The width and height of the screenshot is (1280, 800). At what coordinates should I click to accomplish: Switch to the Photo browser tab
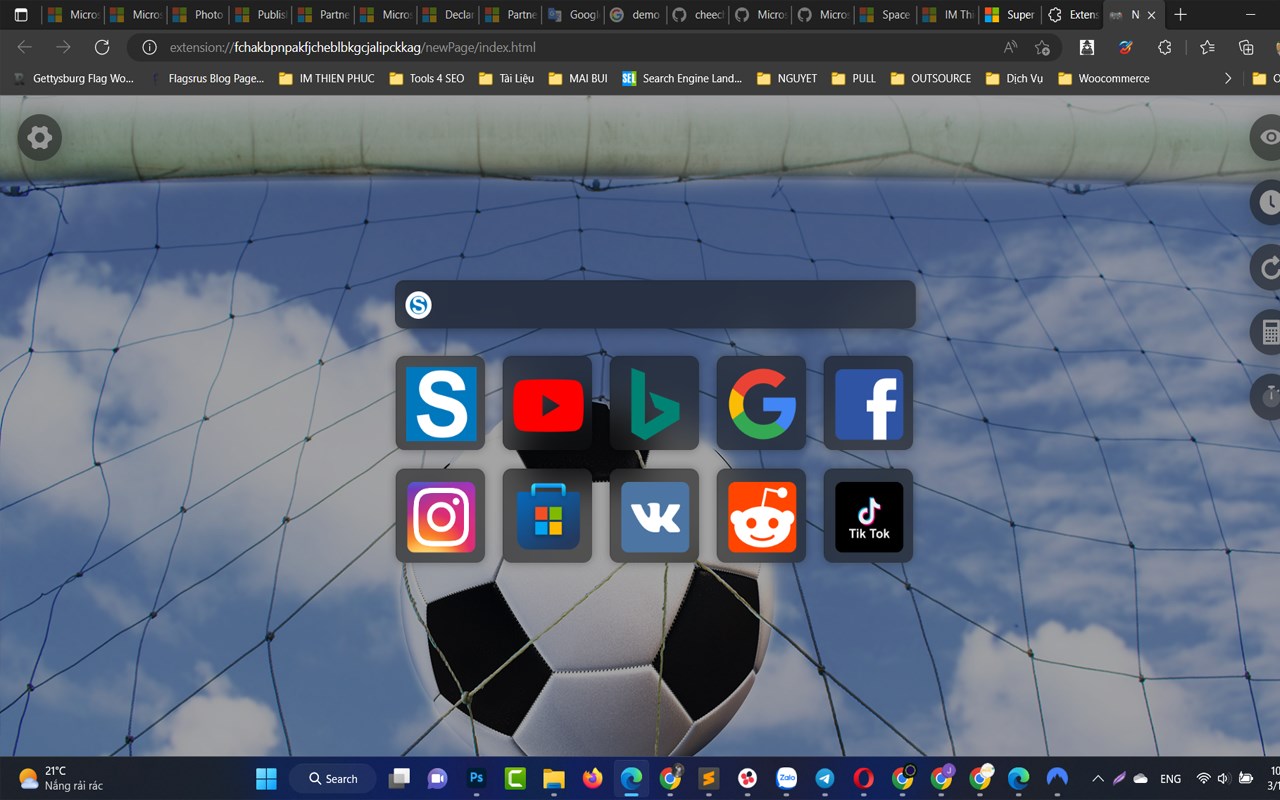198,15
